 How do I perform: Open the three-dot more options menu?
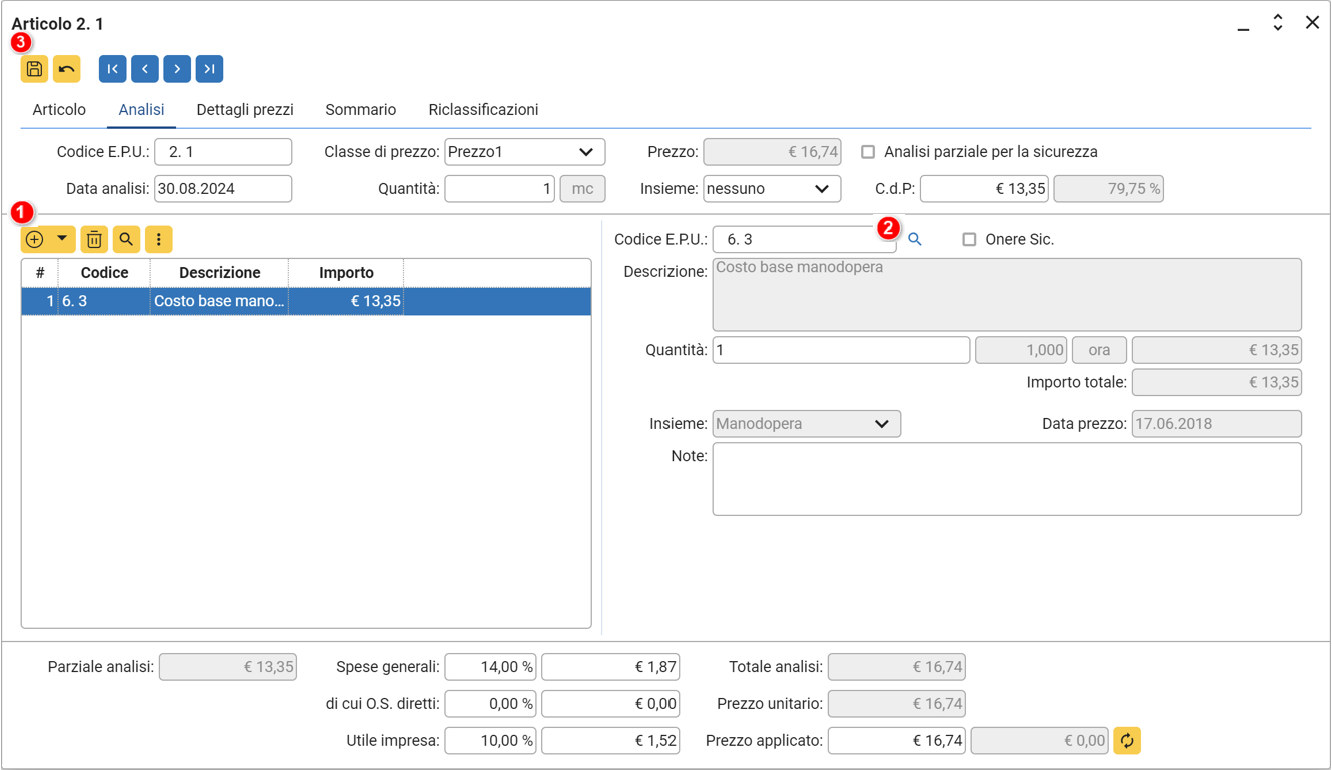point(159,240)
